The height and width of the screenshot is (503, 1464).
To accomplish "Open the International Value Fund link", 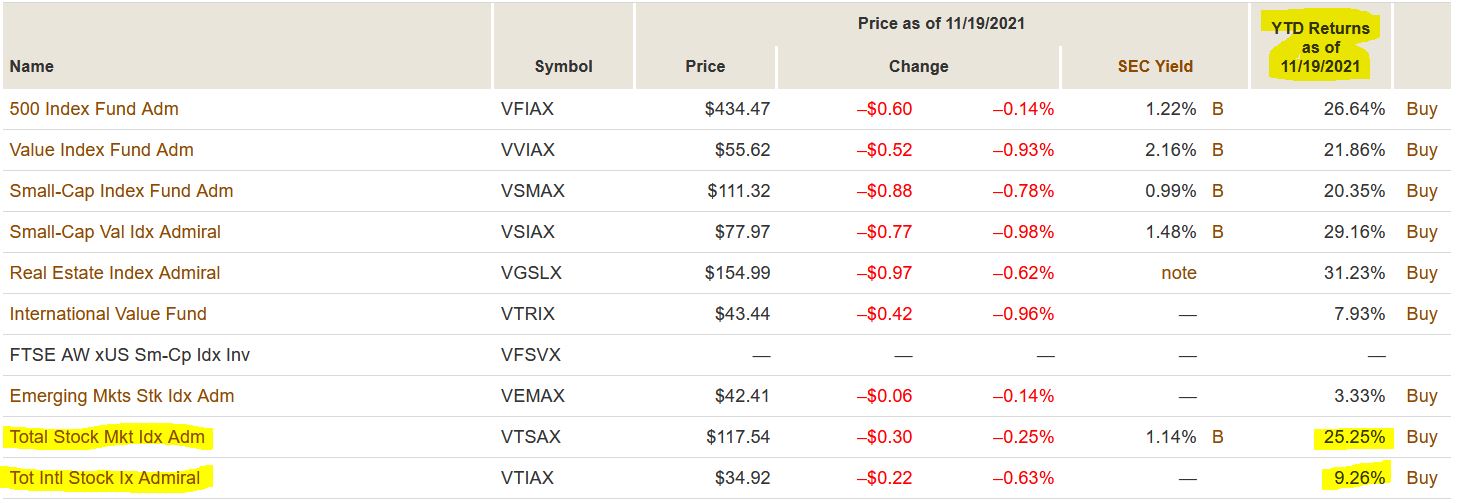I will [x=108, y=313].
